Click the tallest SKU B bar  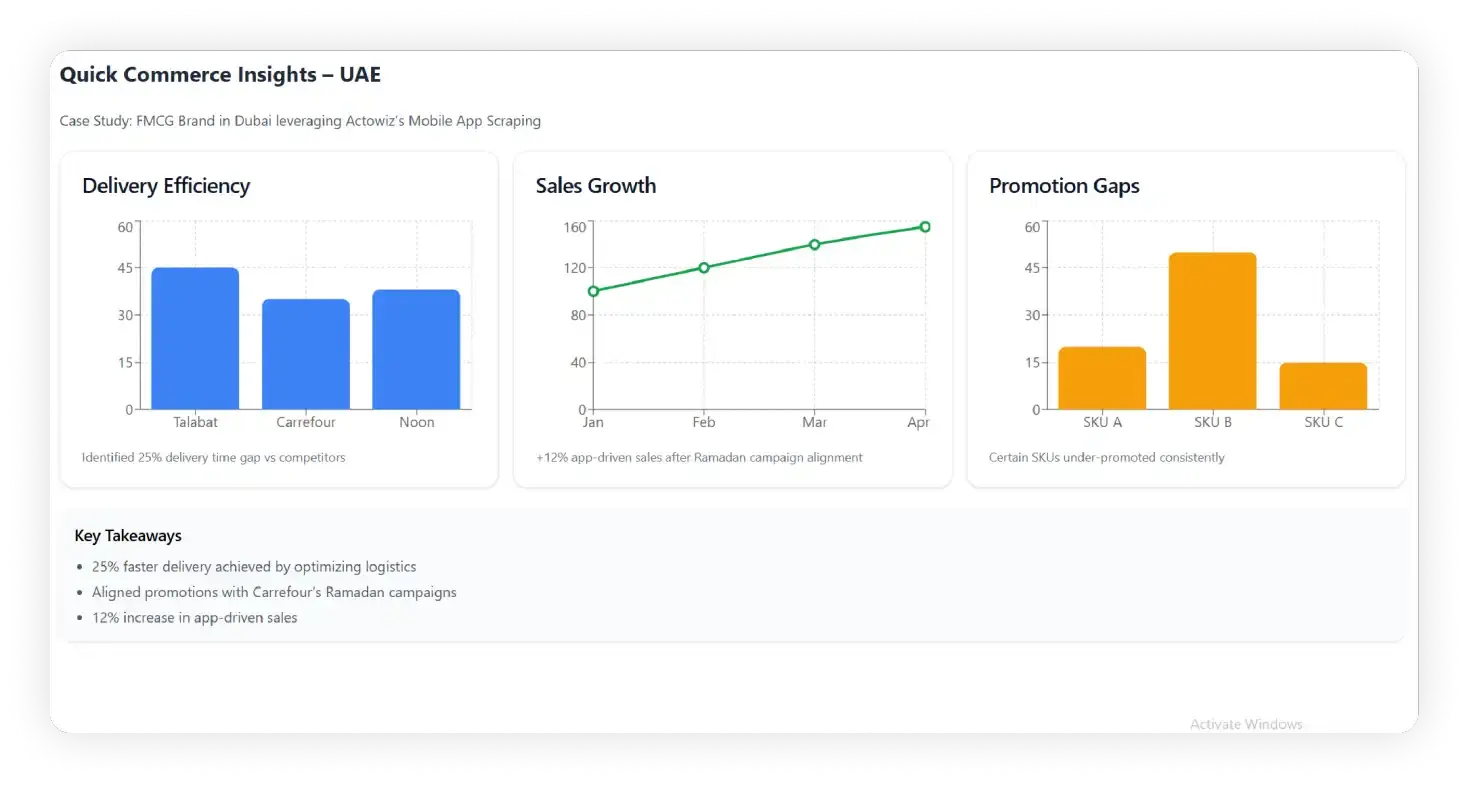pos(1212,331)
